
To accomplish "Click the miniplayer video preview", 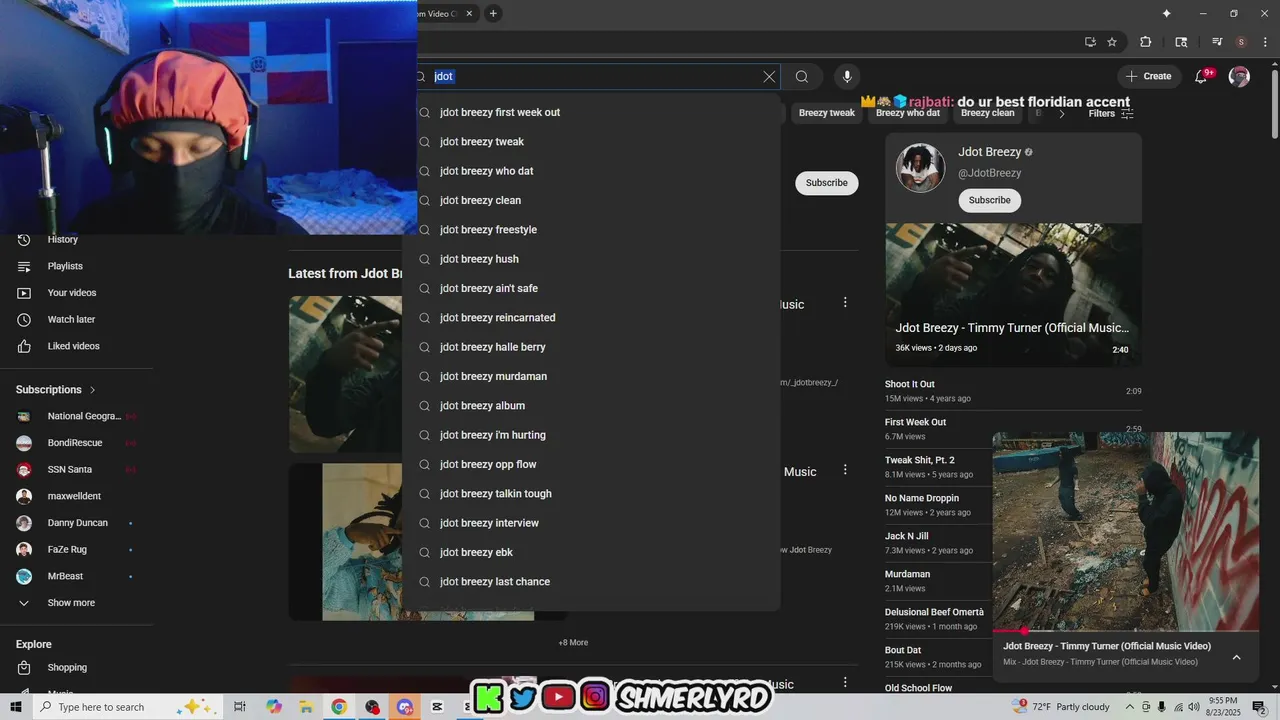I will pyautogui.click(x=1126, y=531).
